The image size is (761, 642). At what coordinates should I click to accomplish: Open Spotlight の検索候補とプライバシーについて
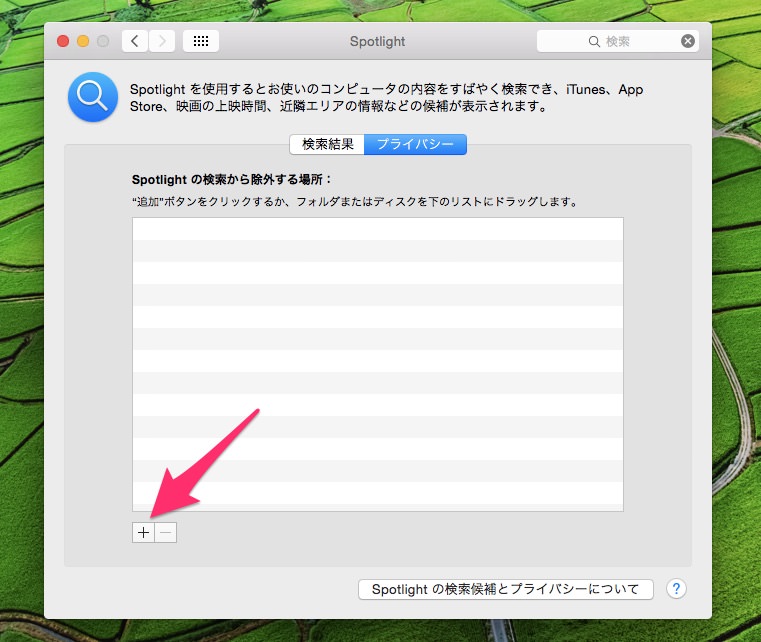pos(506,589)
